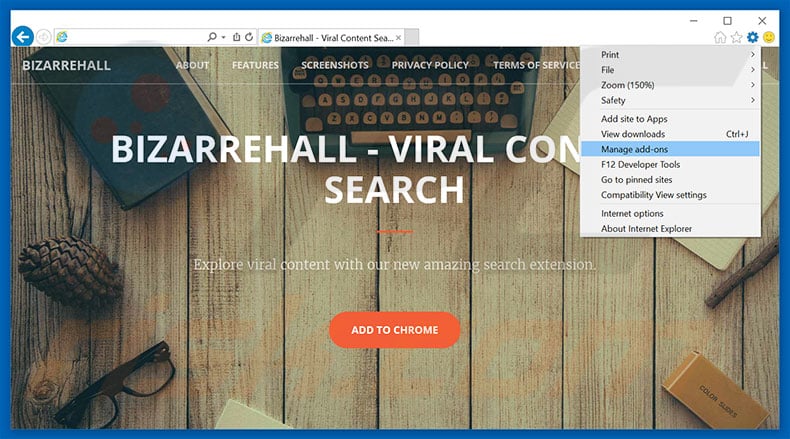This screenshot has height=439, width=790.
Task: Click the 'Explore viral content' tagline text
Action: click(394, 265)
